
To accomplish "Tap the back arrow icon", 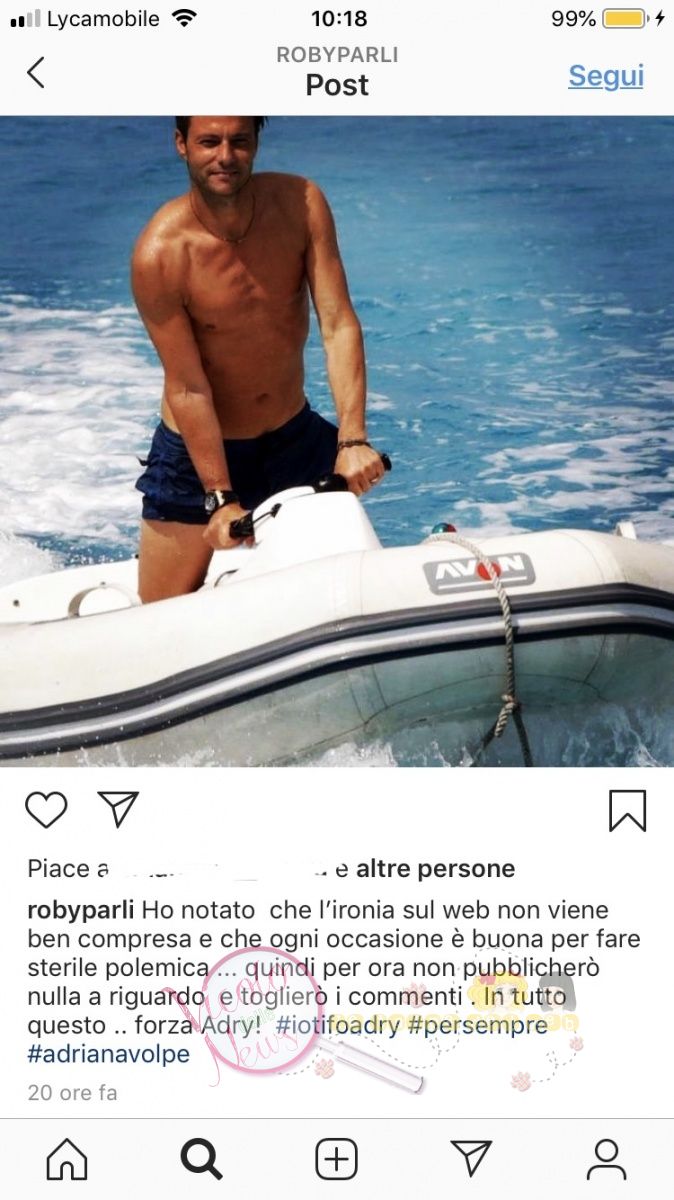I will [x=36, y=73].
